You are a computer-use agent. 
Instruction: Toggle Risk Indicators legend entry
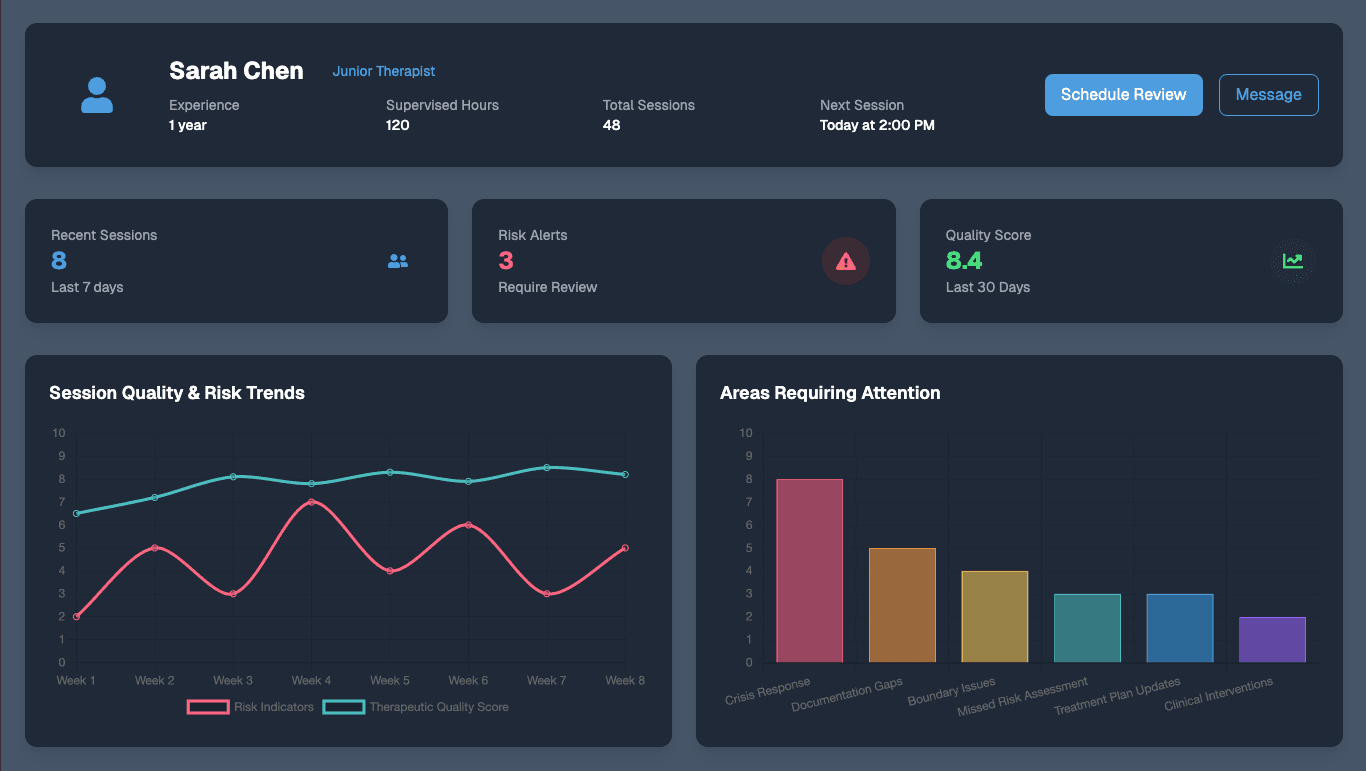pyautogui.click(x=251, y=707)
